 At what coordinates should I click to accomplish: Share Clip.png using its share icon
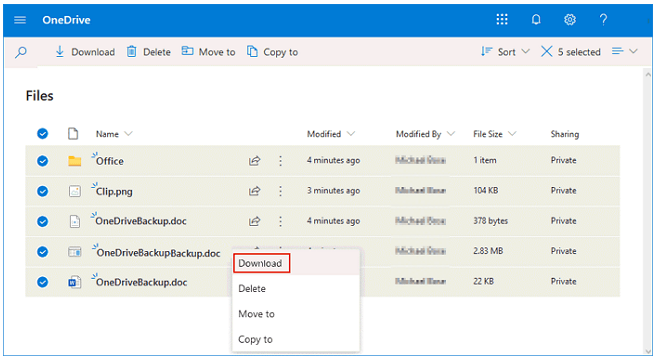tap(254, 191)
